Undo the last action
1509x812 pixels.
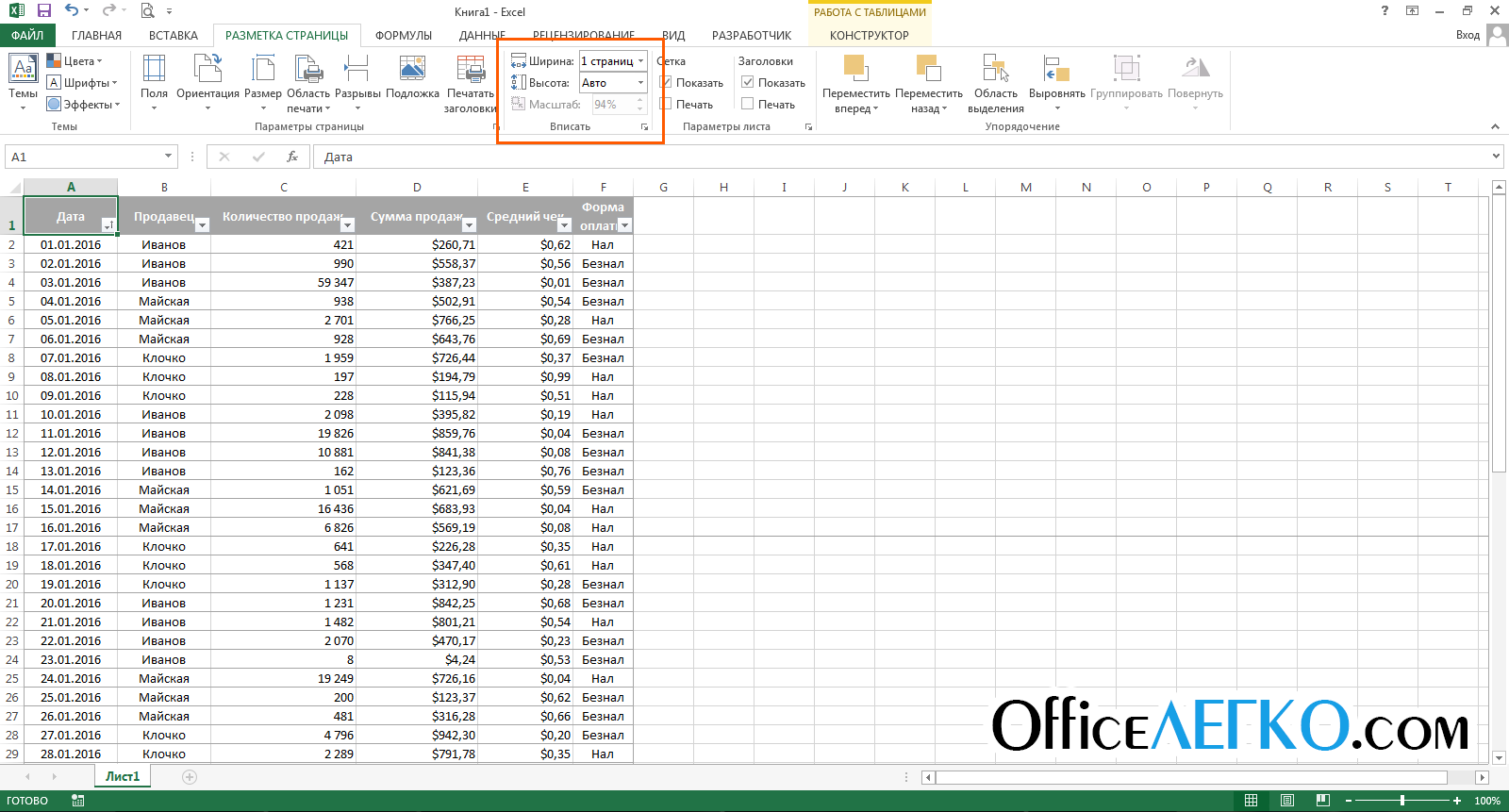(x=72, y=11)
